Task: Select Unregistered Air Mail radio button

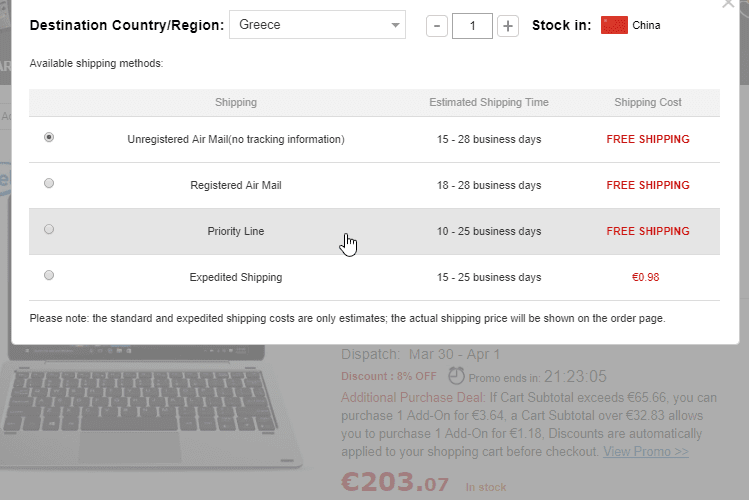Action: pyautogui.click(x=49, y=138)
